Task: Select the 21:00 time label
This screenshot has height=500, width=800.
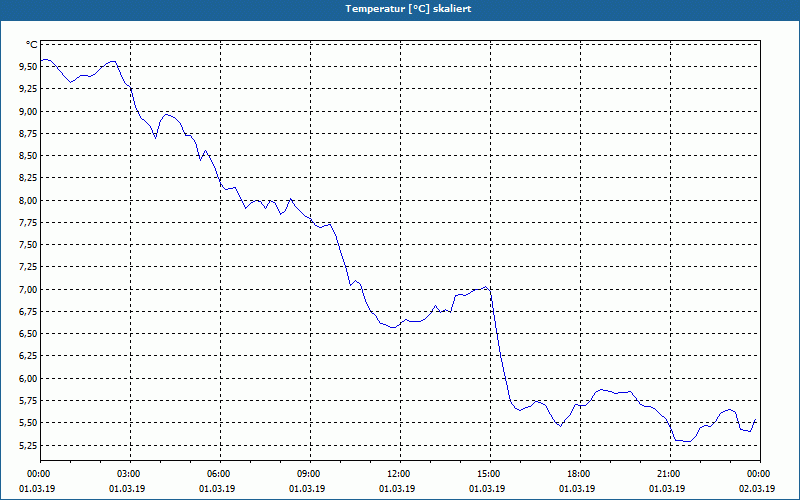Action: pos(670,474)
